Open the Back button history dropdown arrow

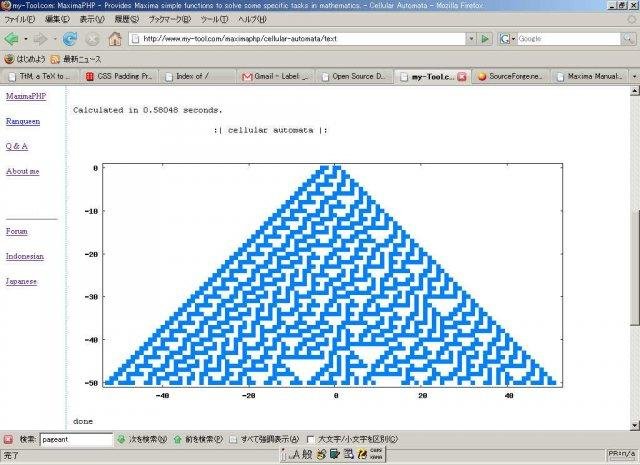click(27, 39)
